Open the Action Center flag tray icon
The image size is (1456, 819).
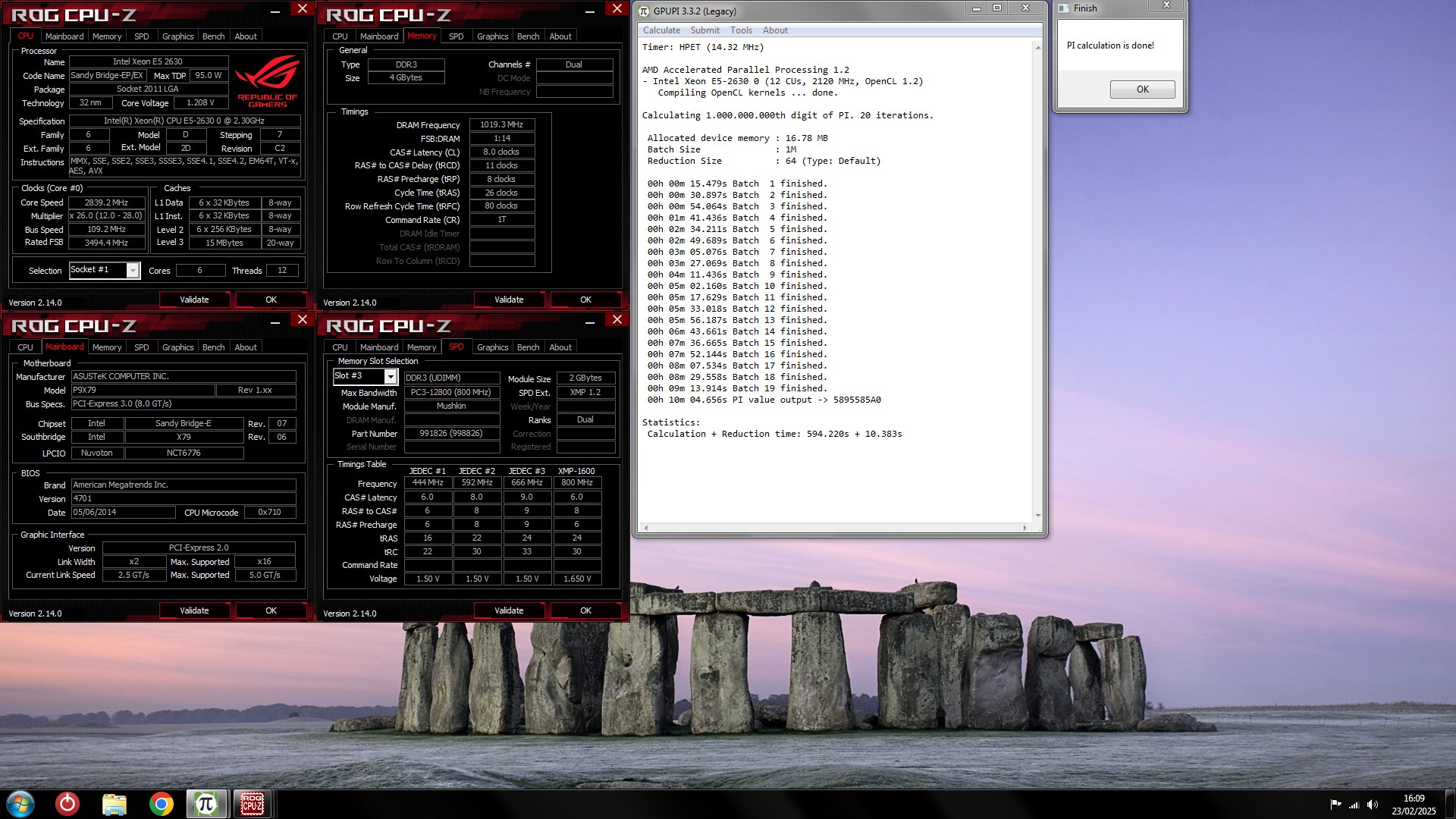1335,805
